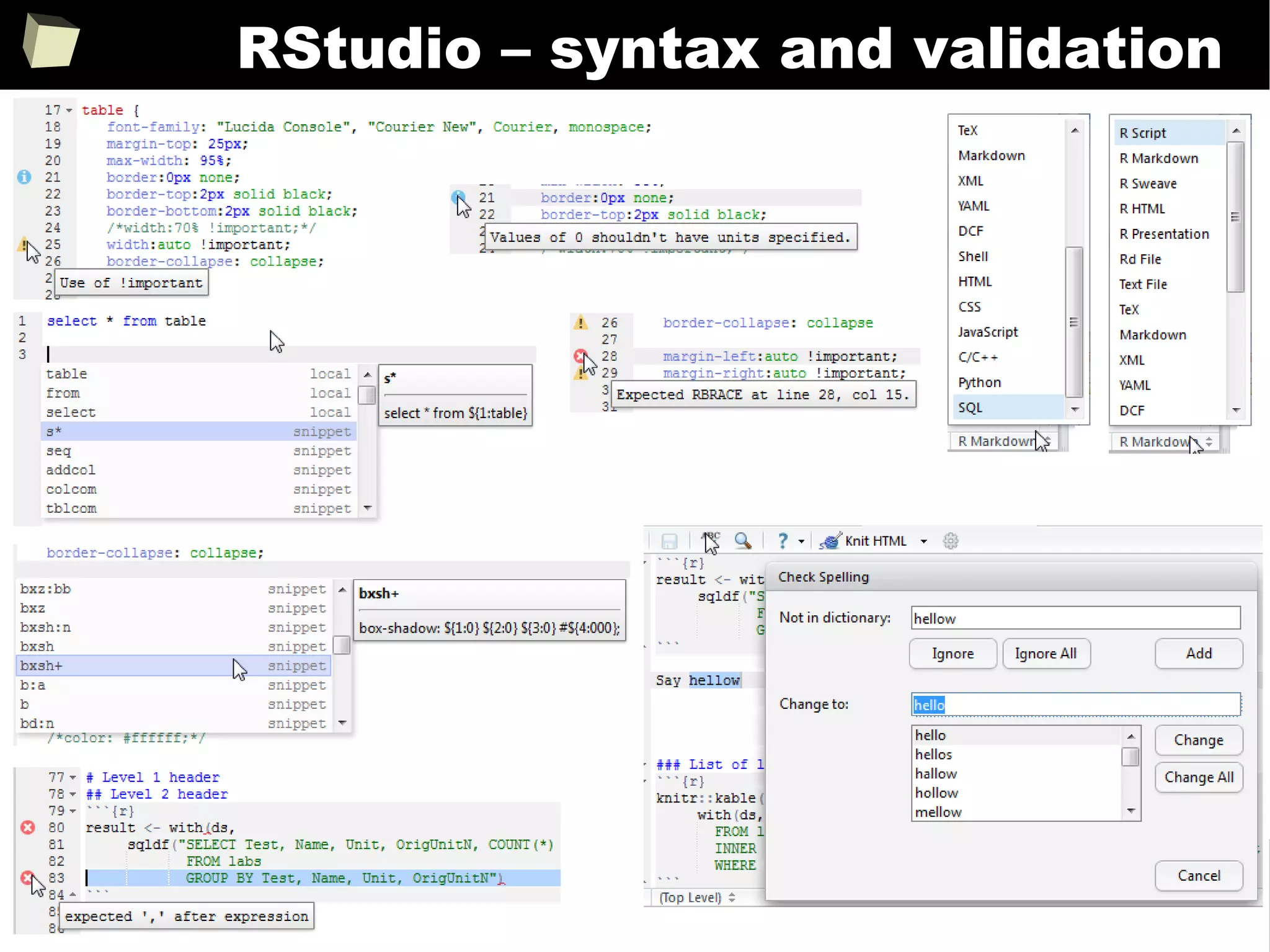Collapse the fold arrow on line 77
The width and height of the screenshot is (1270, 952).
pyautogui.click(x=73, y=778)
